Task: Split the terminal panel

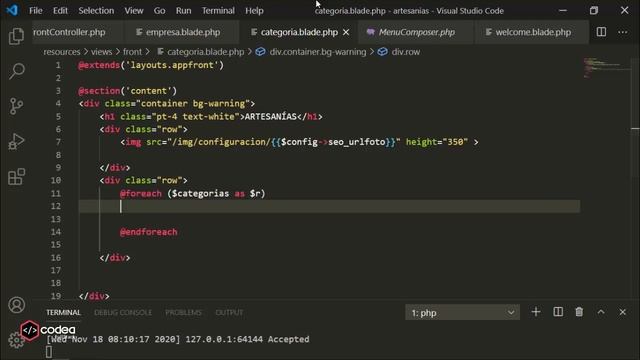Action: (558, 312)
